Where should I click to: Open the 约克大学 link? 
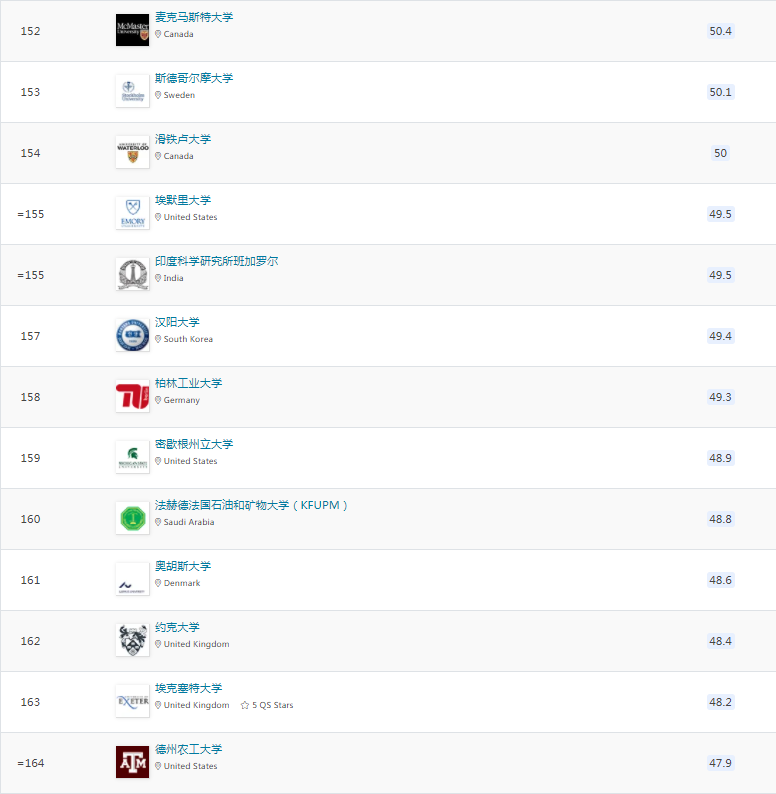click(177, 627)
